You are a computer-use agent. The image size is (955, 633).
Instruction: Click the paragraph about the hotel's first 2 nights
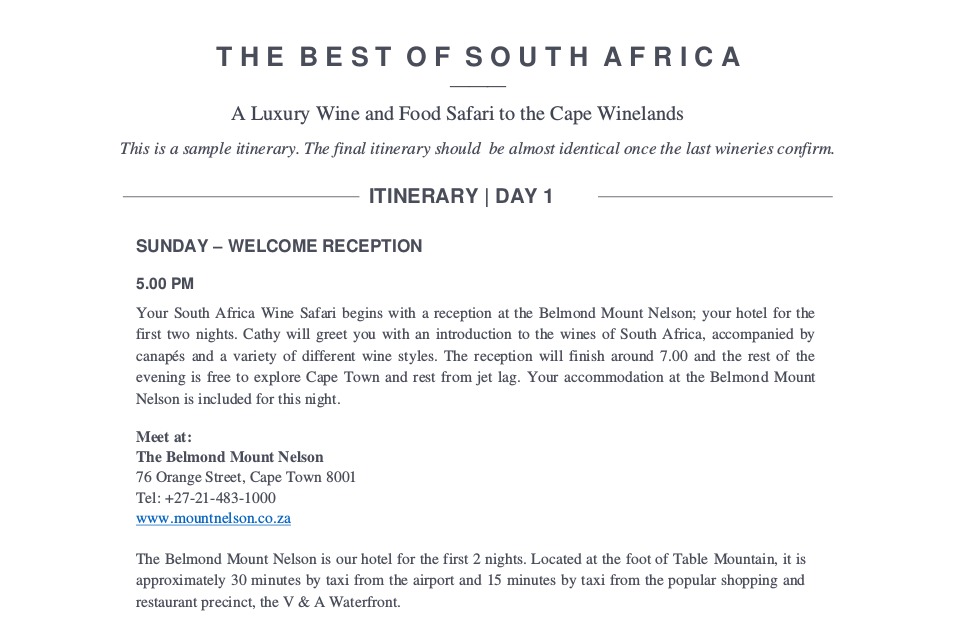[x=470, y=581]
